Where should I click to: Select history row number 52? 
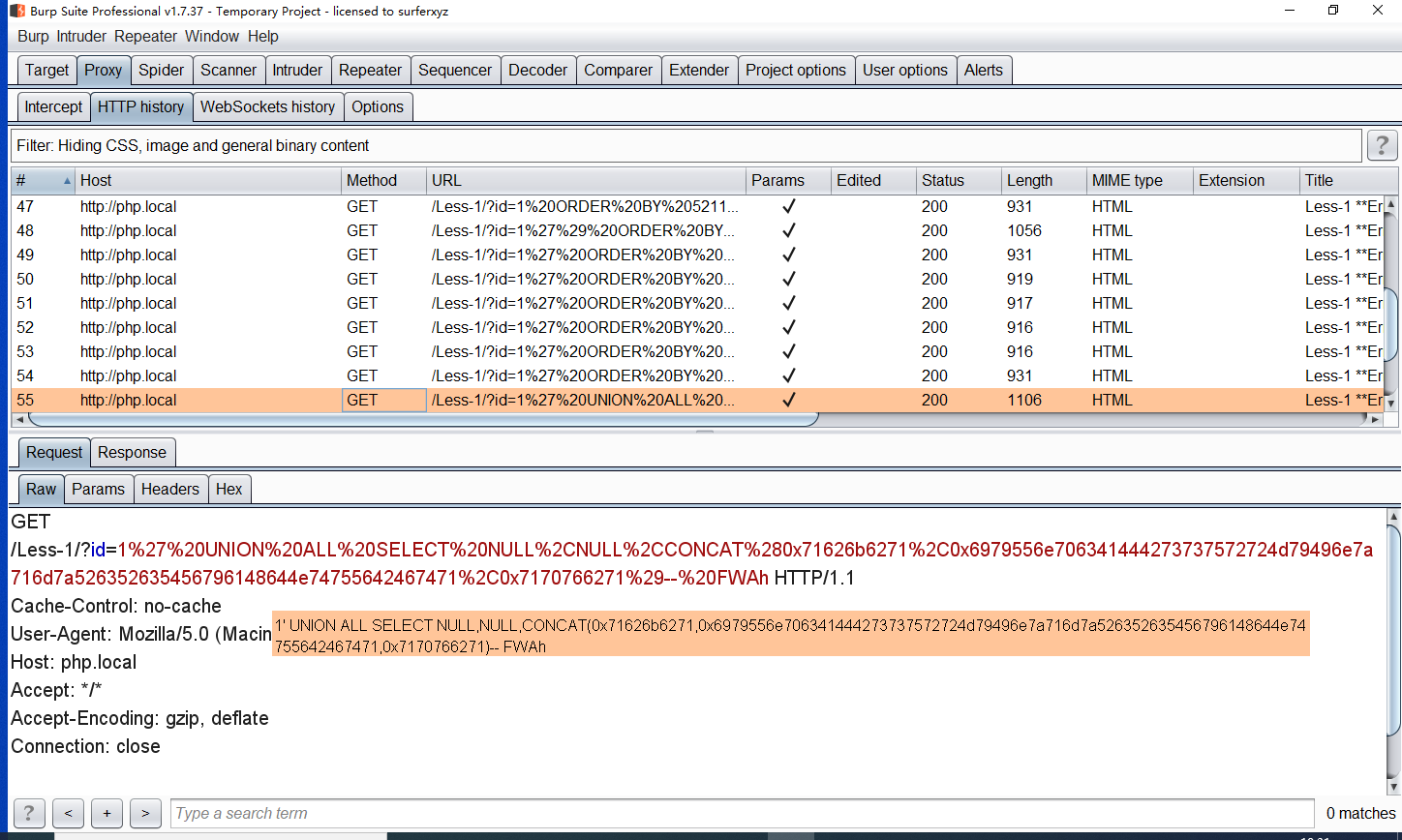coord(697,327)
